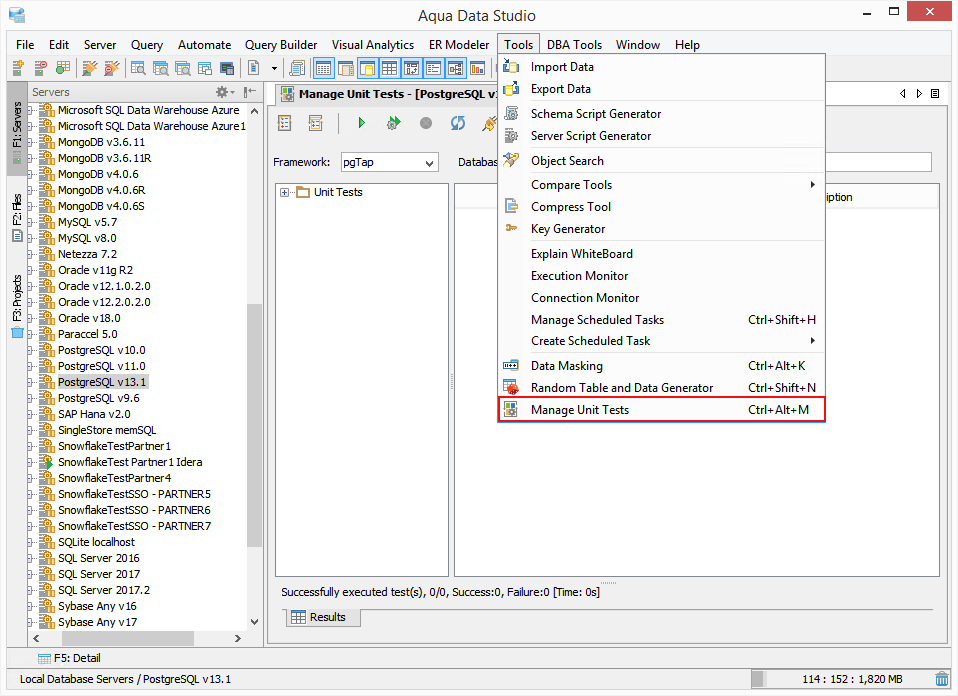
Task: Open the Servers panel gear settings menu
Action: coord(225,92)
